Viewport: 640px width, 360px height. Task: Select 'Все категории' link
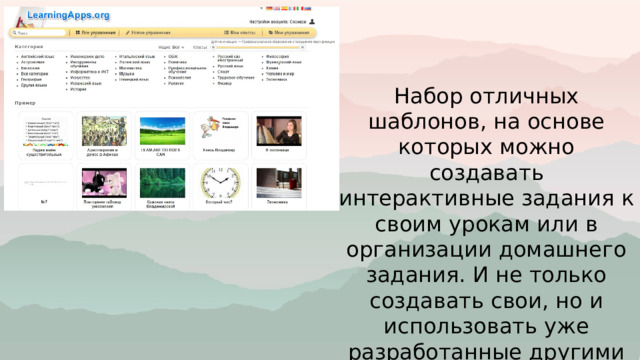coord(35,74)
